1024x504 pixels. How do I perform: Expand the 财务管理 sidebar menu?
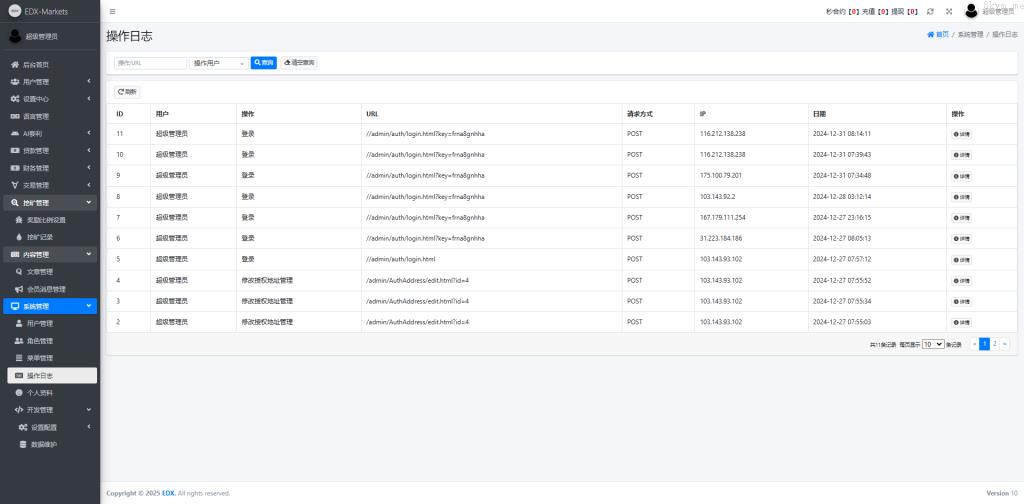pyautogui.click(x=50, y=168)
